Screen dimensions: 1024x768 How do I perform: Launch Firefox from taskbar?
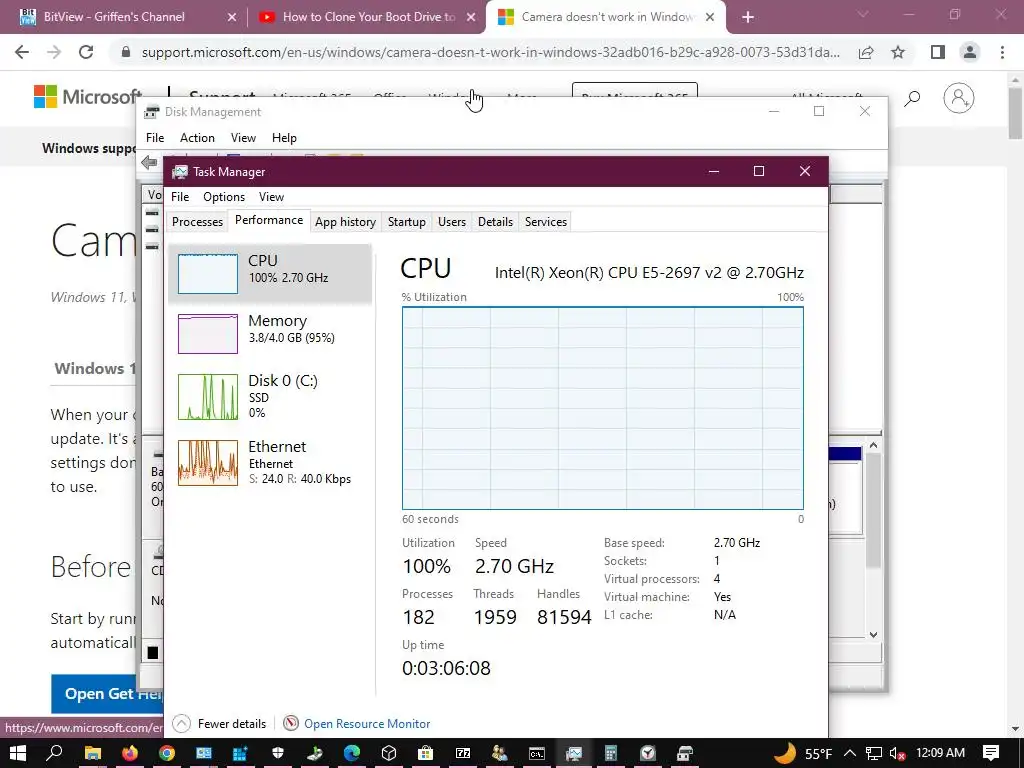pyautogui.click(x=130, y=753)
